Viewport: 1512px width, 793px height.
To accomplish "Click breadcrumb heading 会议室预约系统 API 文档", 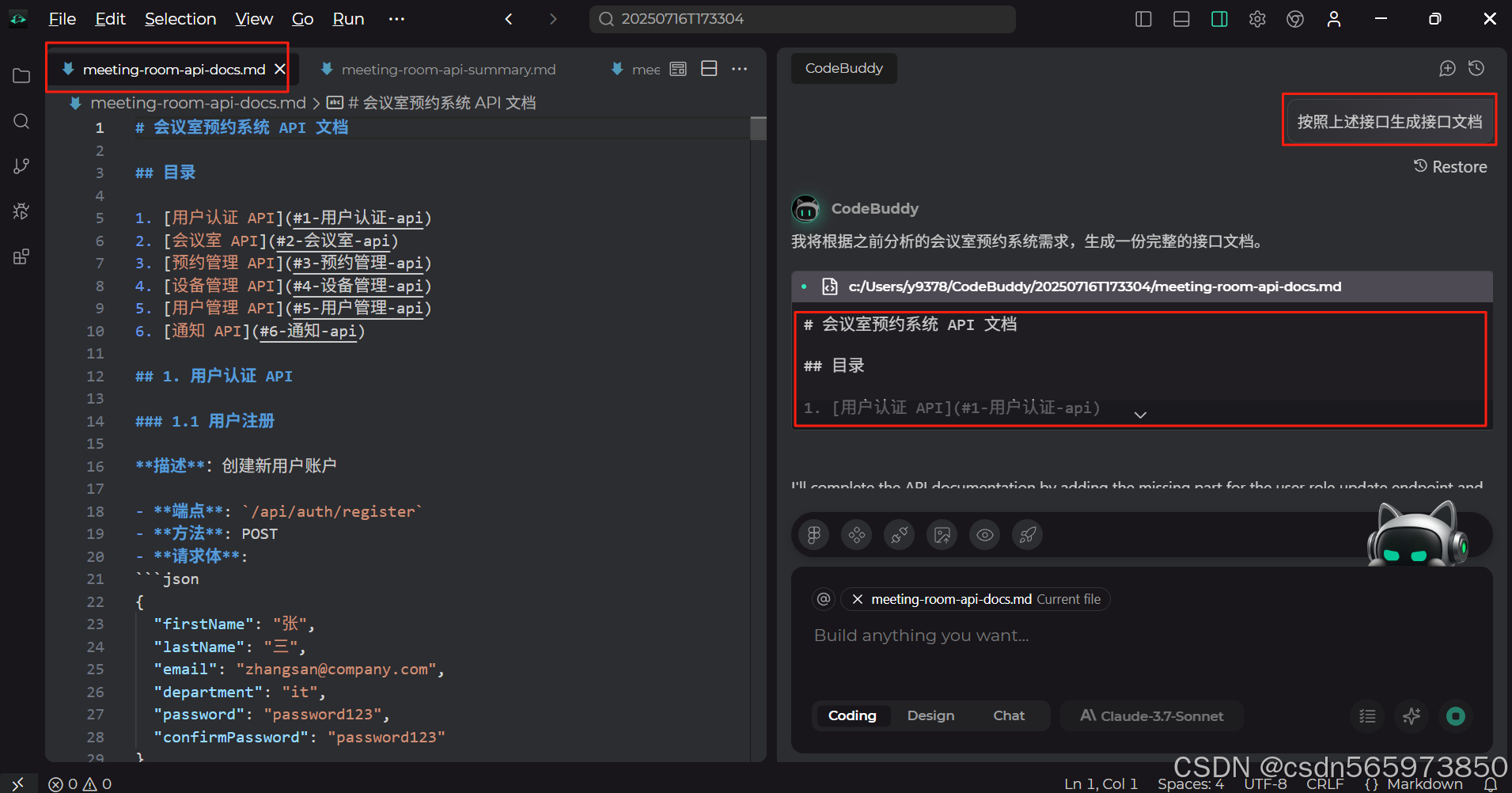I will 441,103.
